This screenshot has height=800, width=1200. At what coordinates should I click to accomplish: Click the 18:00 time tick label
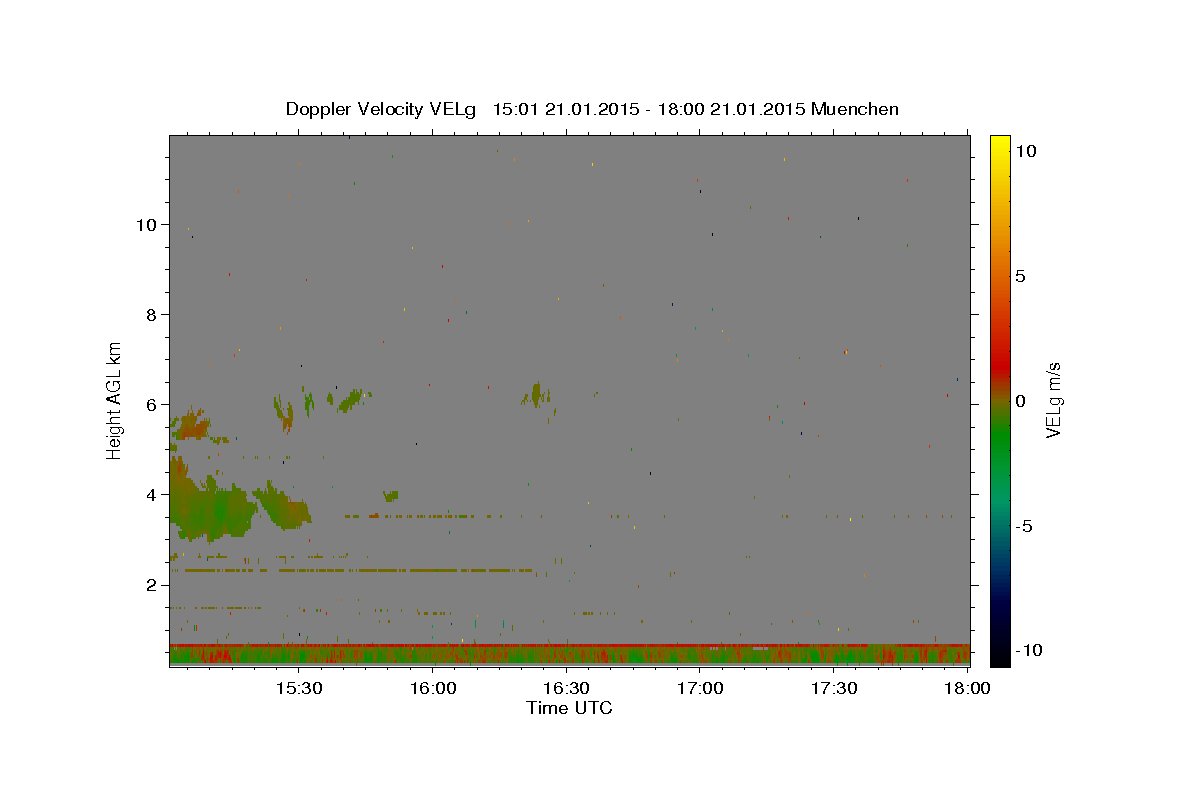point(966,689)
